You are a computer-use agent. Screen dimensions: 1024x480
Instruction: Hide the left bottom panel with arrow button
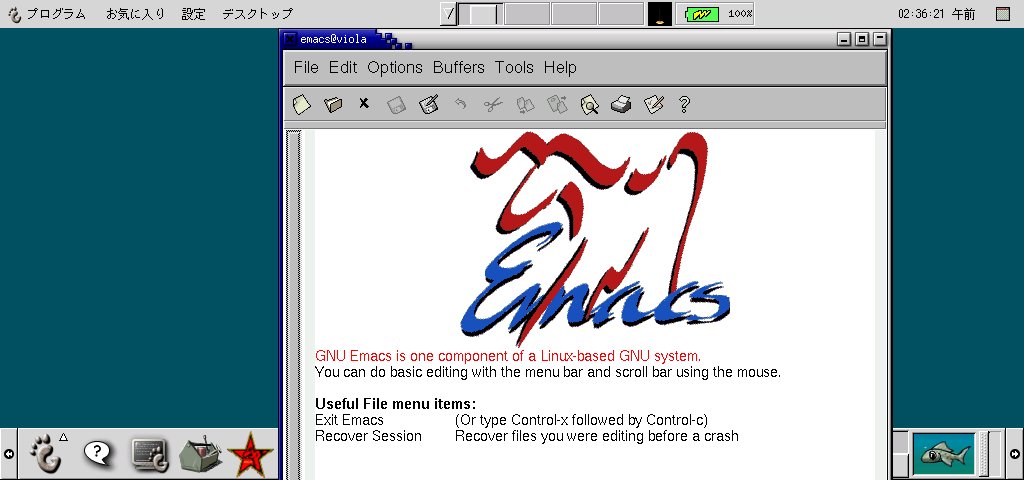8,454
